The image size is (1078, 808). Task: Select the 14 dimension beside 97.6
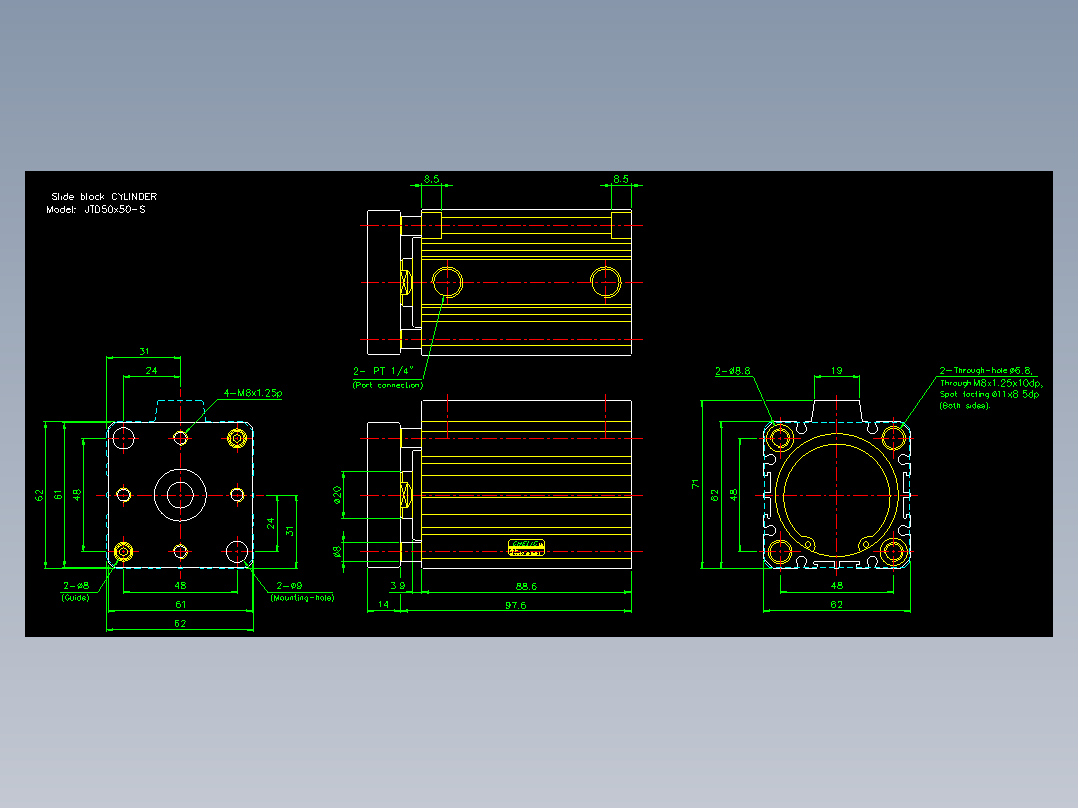coord(384,604)
